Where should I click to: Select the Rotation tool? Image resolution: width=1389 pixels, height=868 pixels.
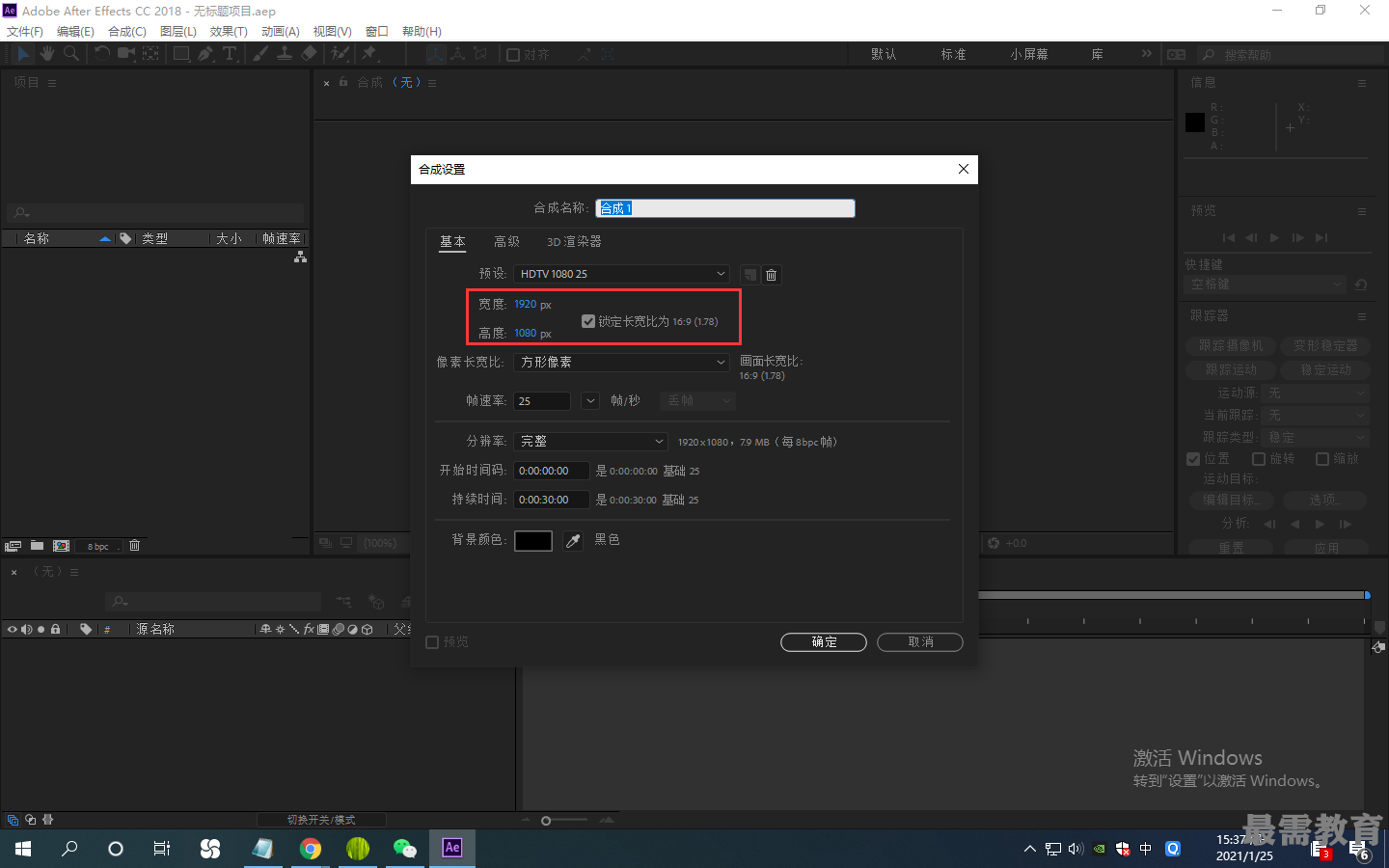[102, 54]
